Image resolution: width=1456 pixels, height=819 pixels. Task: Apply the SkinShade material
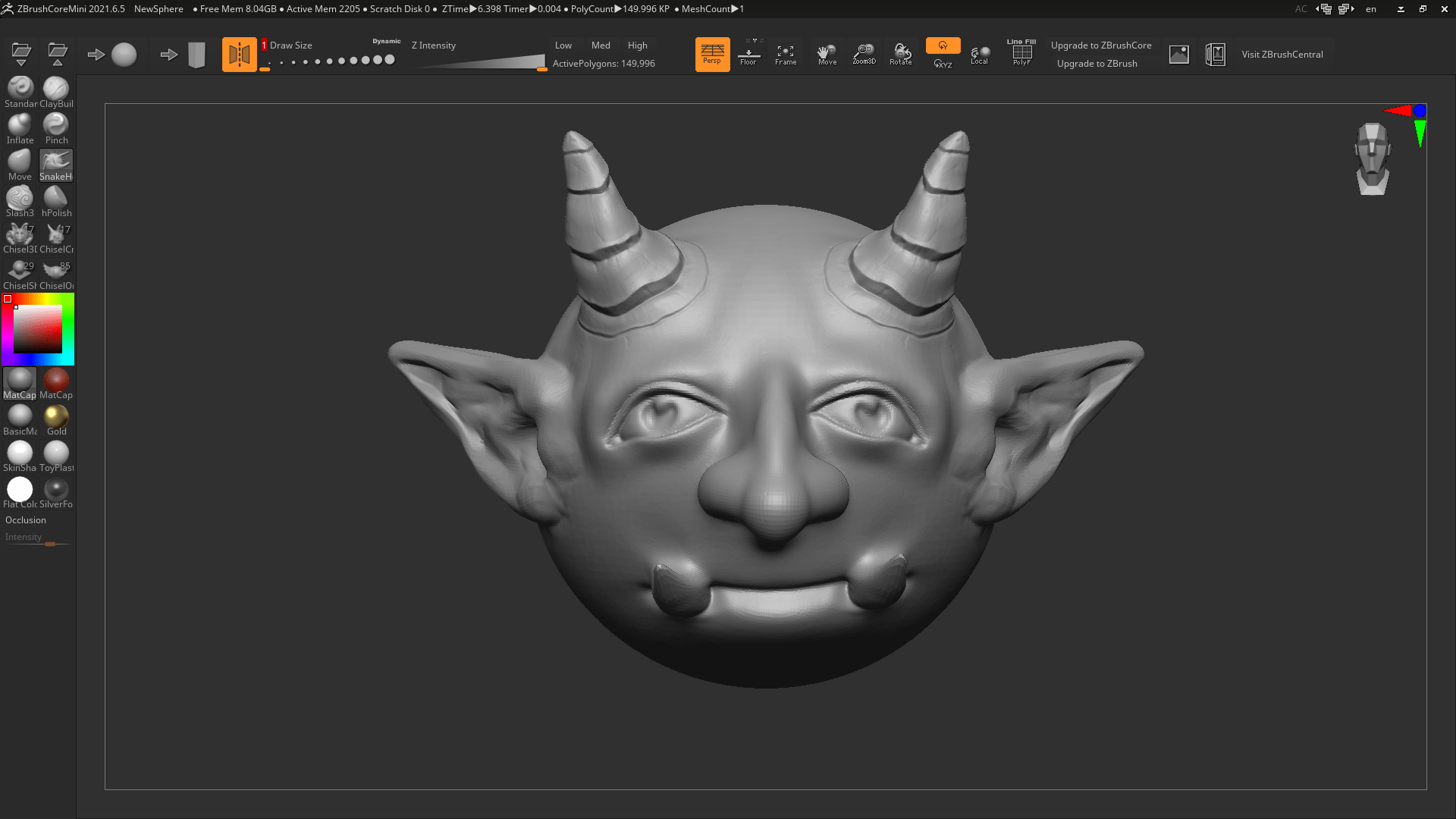point(20,452)
